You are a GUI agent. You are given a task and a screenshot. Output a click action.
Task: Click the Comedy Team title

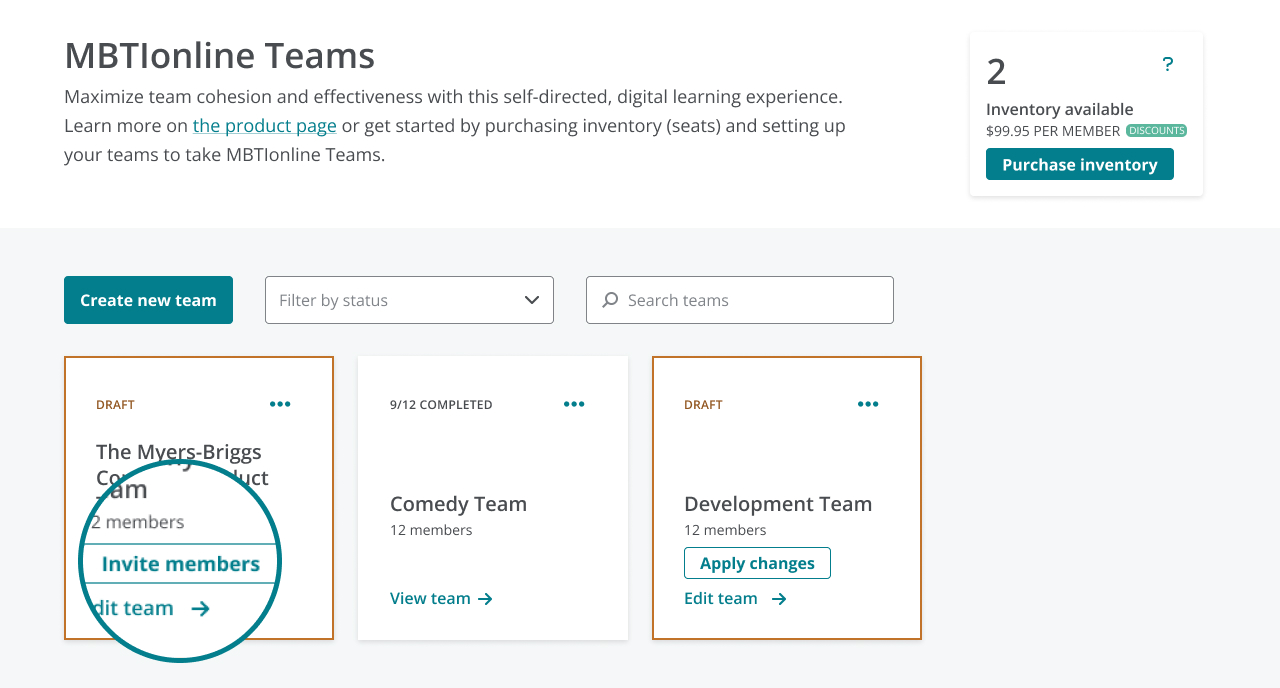click(x=458, y=504)
